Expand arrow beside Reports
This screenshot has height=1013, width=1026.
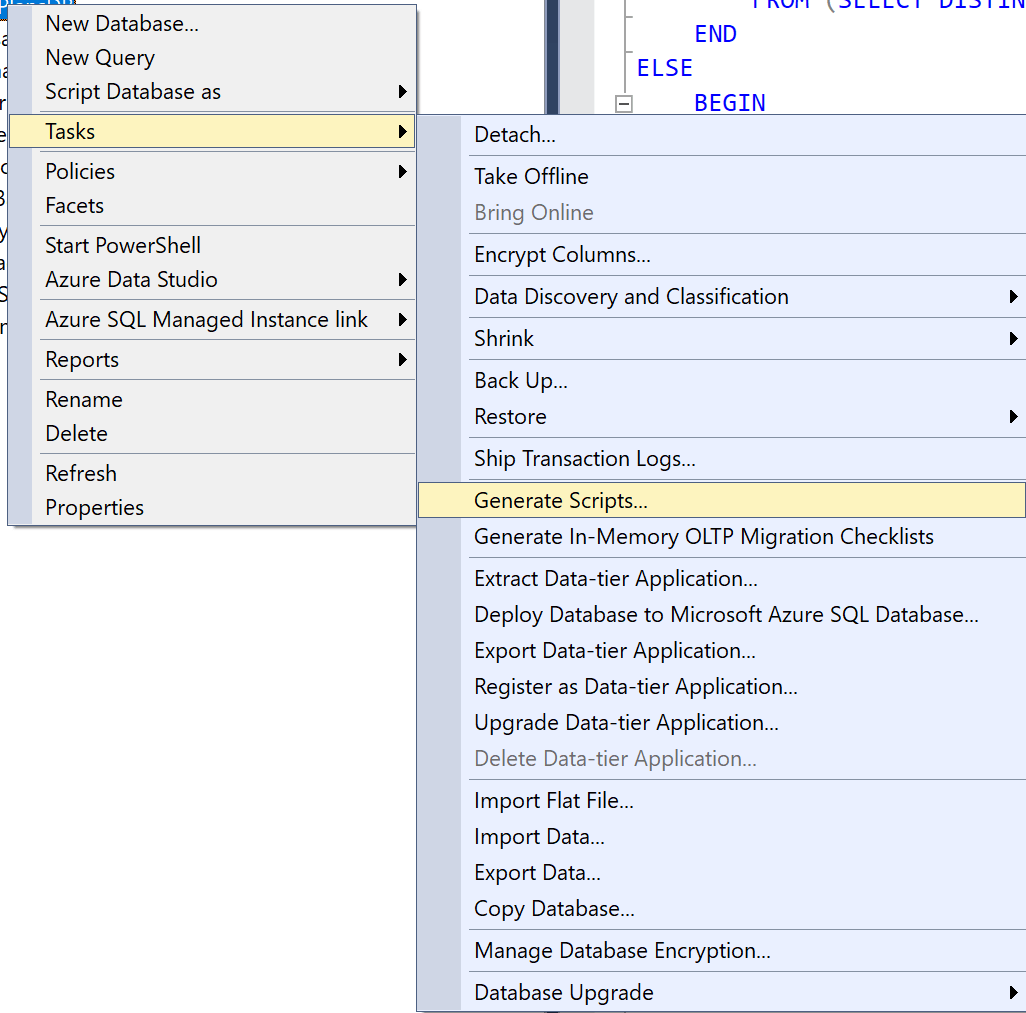[x=402, y=359]
